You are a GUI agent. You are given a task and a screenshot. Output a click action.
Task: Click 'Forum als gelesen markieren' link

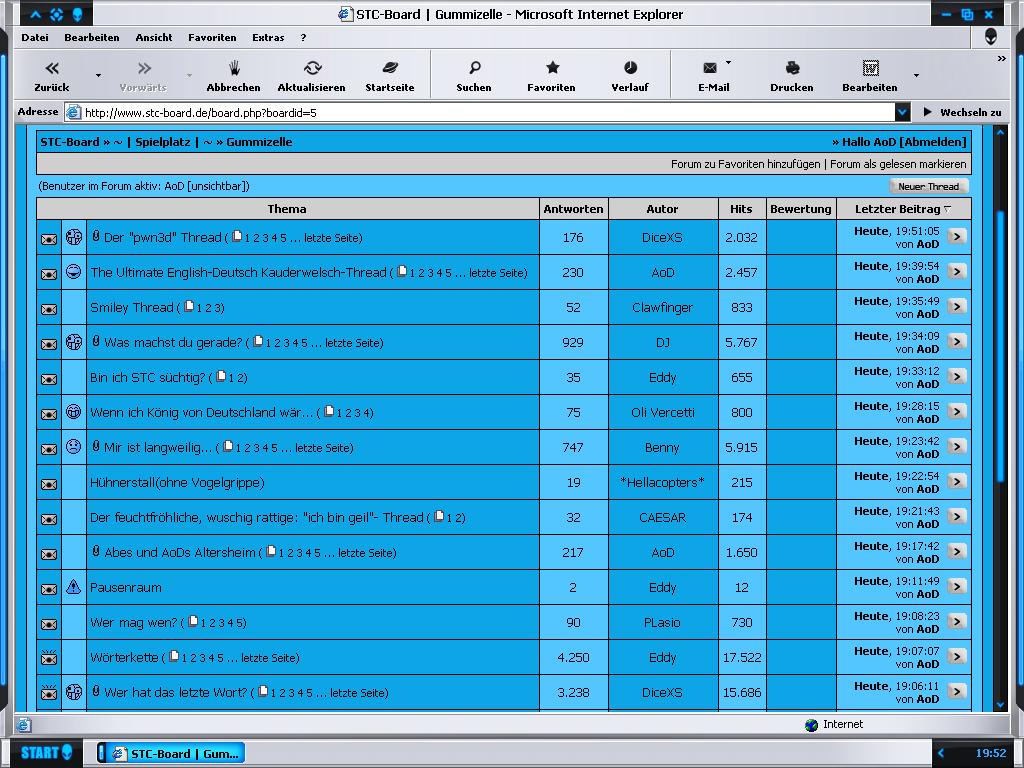click(x=898, y=164)
